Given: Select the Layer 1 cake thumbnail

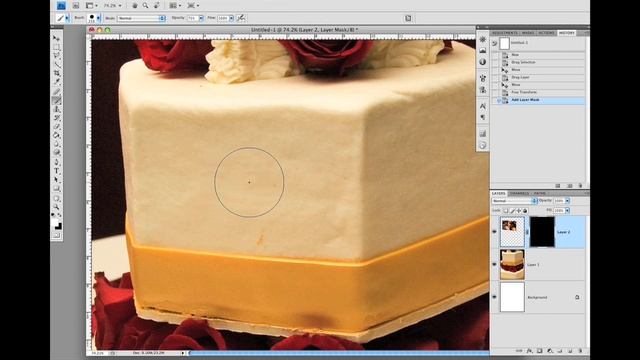Looking at the screenshot, I should (x=512, y=264).
